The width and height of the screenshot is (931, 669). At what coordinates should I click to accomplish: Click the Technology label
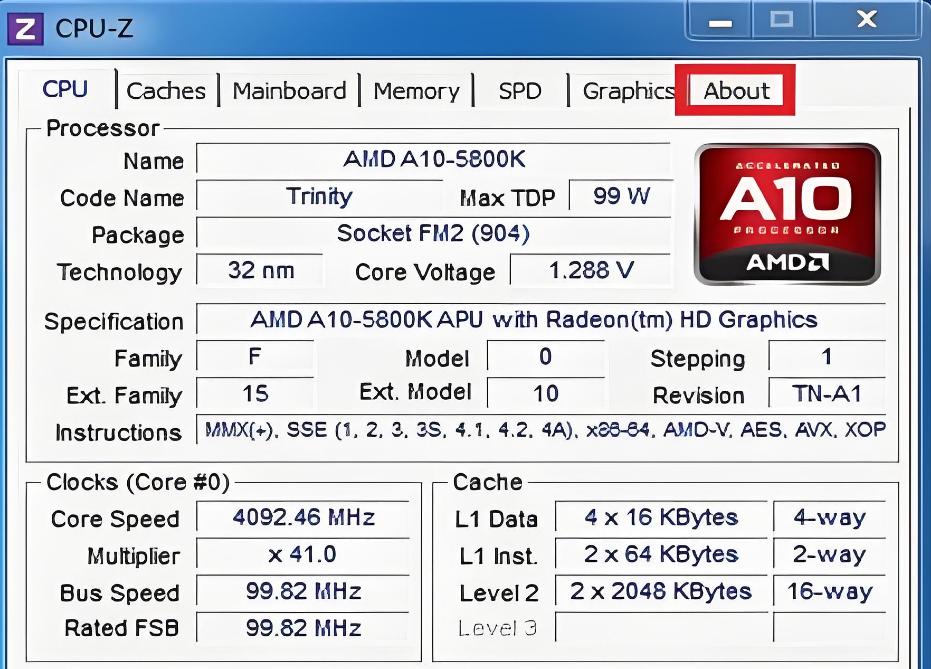(x=119, y=272)
